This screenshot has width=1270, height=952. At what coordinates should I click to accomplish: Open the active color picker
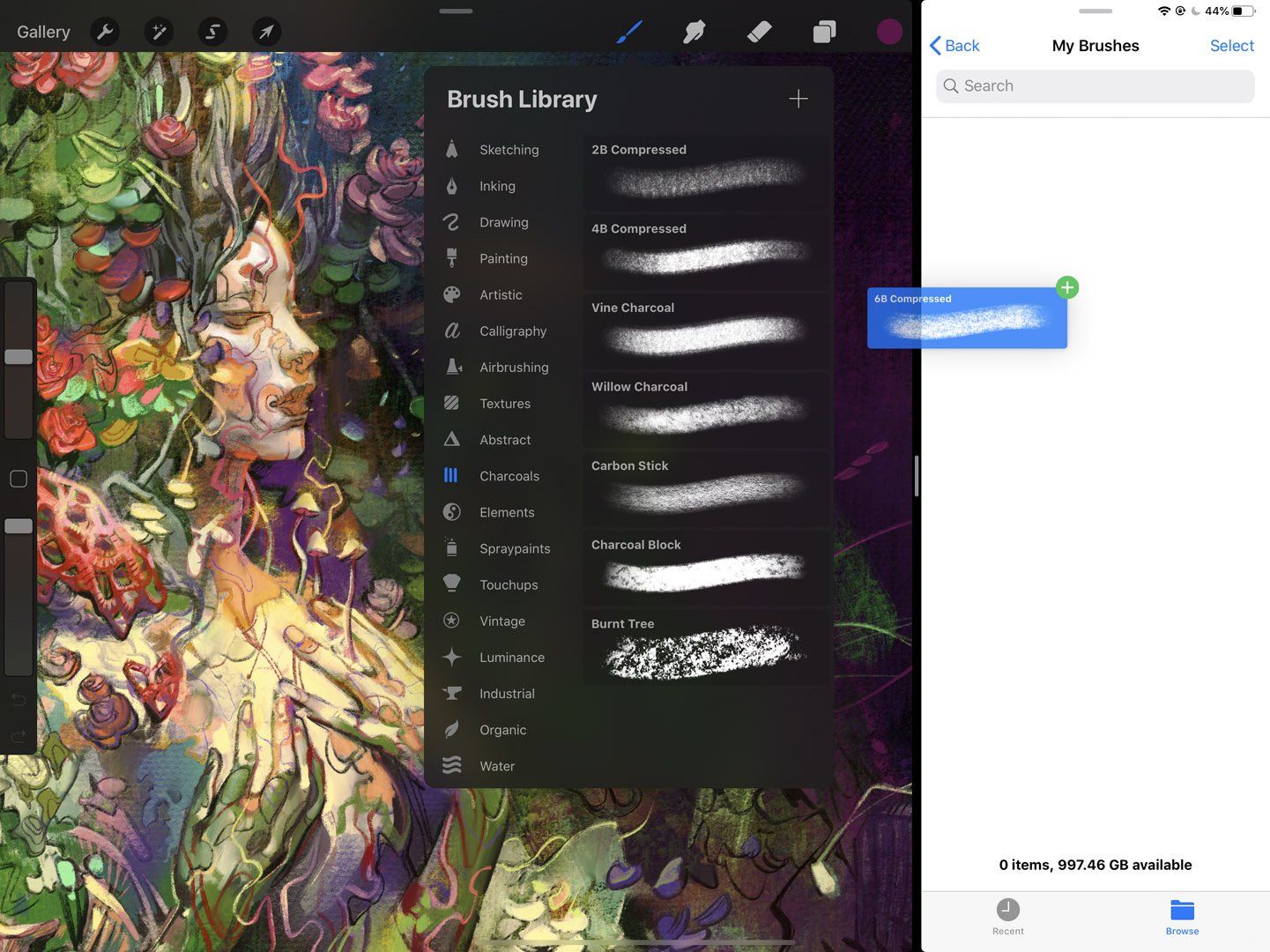click(x=889, y=32)
